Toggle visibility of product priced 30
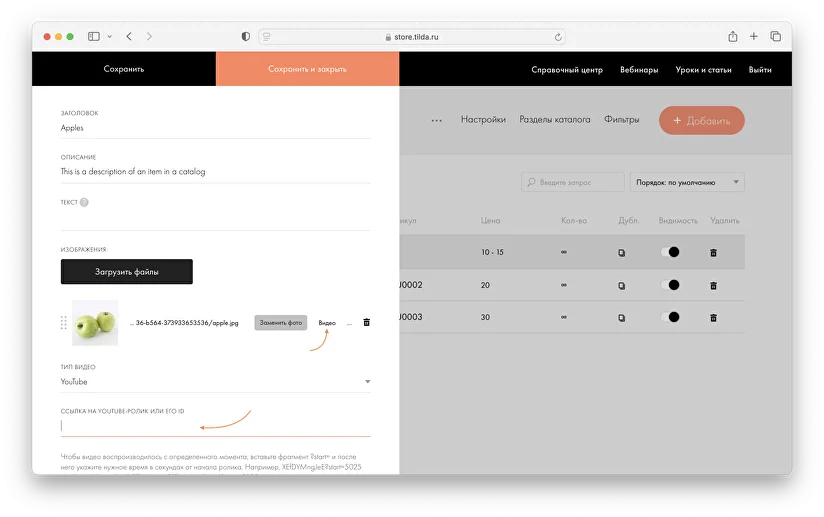 670,317
